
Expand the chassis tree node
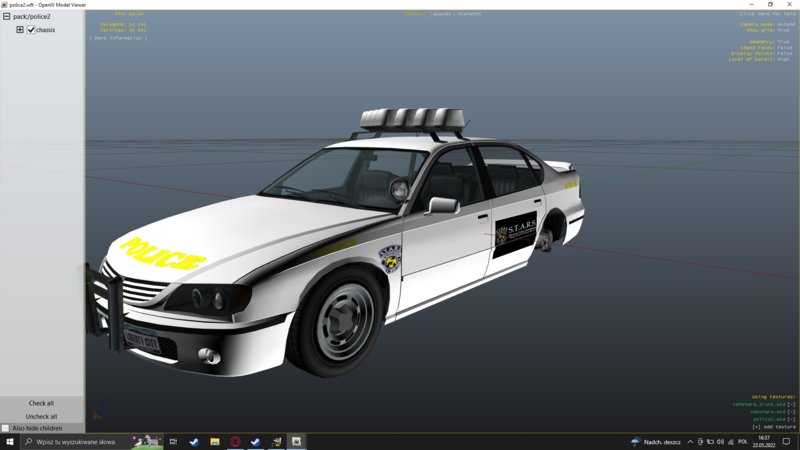pos(20,30)
